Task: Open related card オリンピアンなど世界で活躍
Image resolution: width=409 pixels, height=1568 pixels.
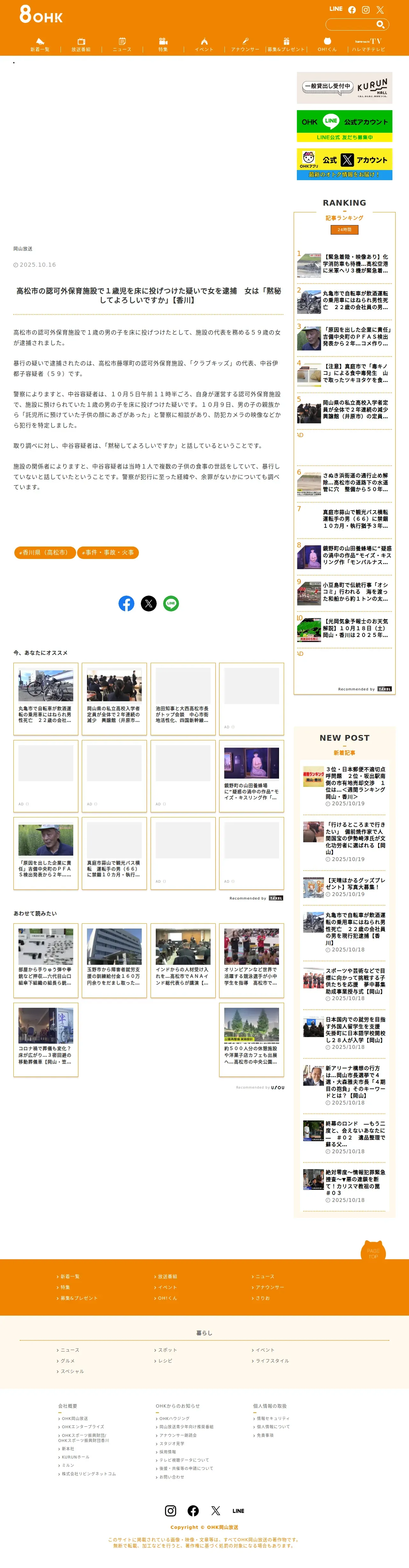Action: [x=251, y=960]
